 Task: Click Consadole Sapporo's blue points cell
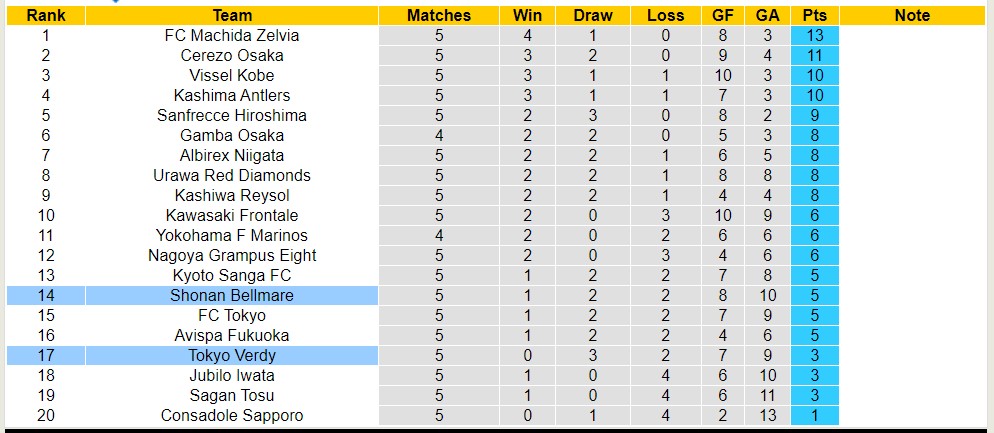(x=814, y=415)
